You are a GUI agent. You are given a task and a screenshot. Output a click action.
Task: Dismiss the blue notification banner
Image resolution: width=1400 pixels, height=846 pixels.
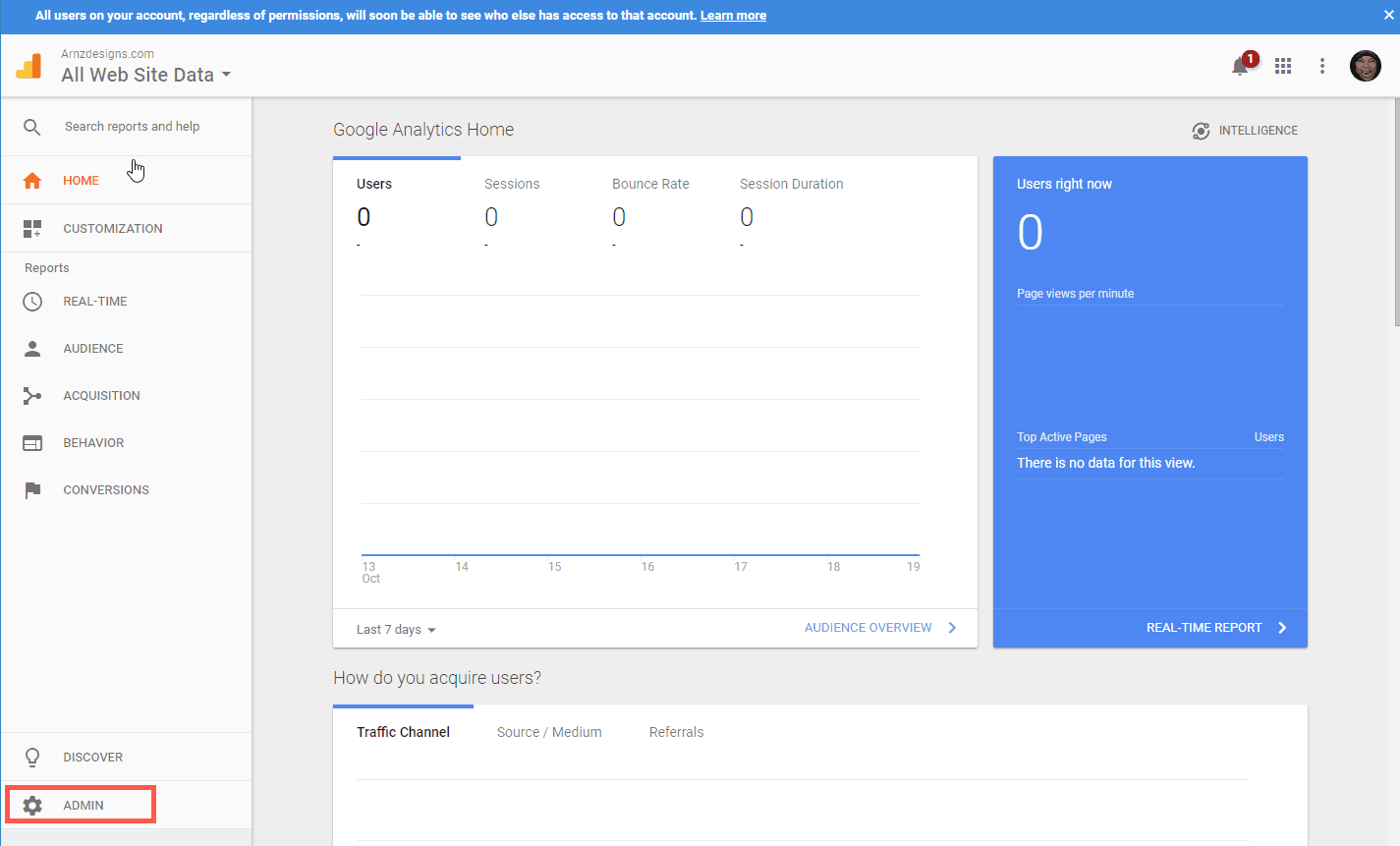pyautogui.click(x=1388, y=16)
